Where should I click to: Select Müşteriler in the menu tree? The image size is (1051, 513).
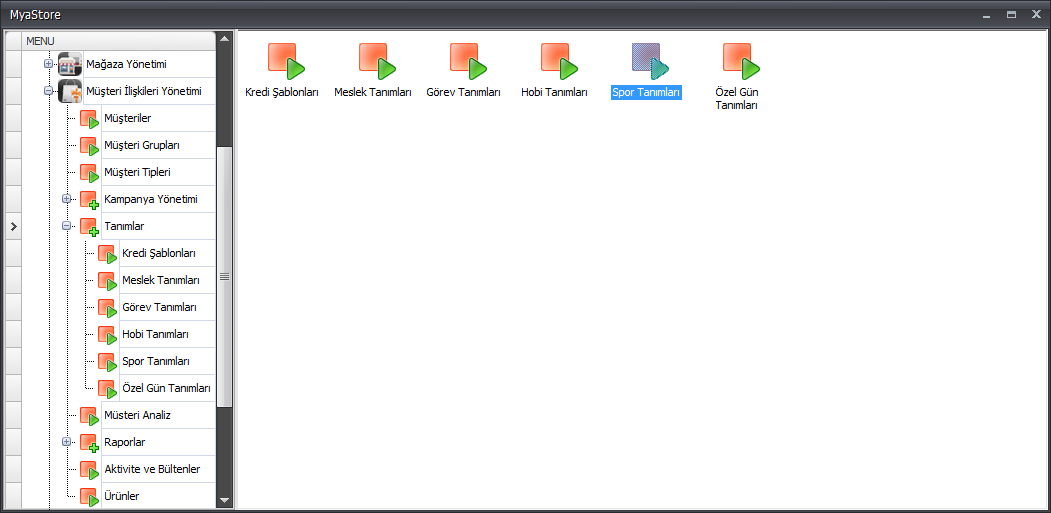pos(127,119)
